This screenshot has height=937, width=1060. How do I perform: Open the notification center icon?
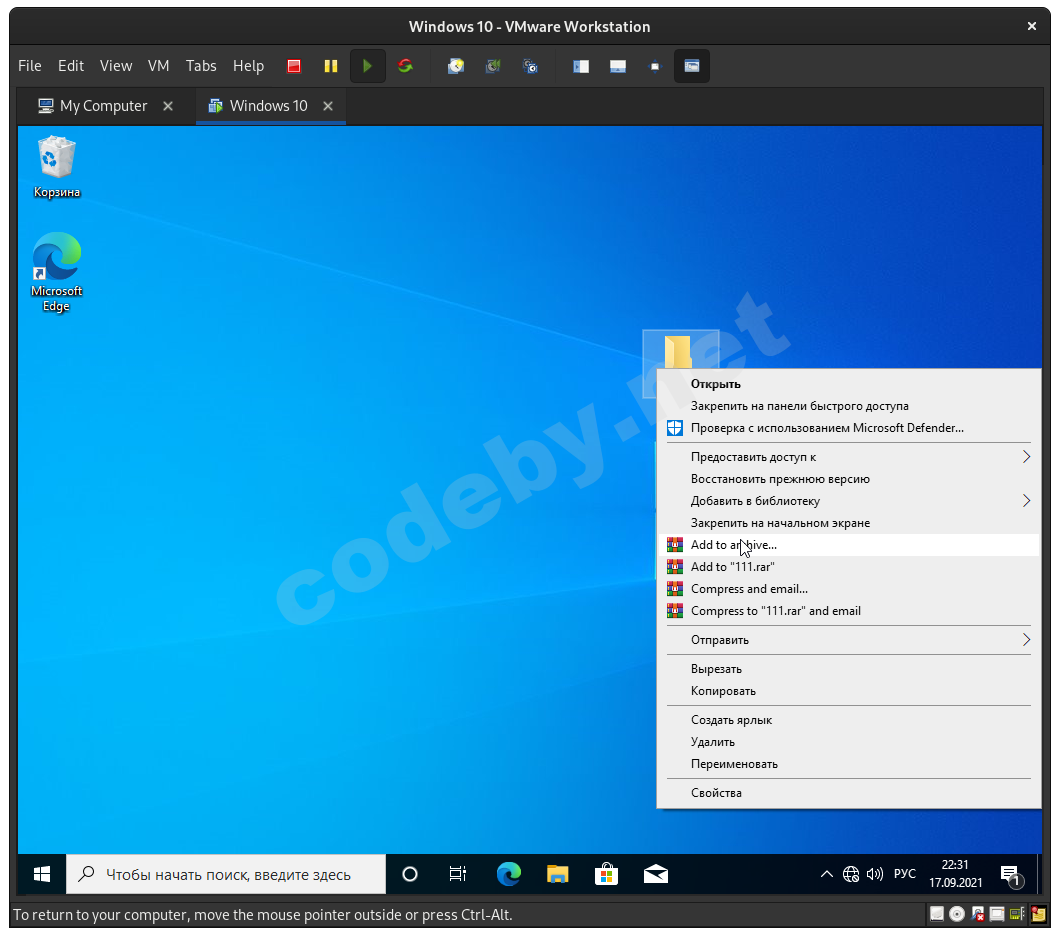point(1011,876)
